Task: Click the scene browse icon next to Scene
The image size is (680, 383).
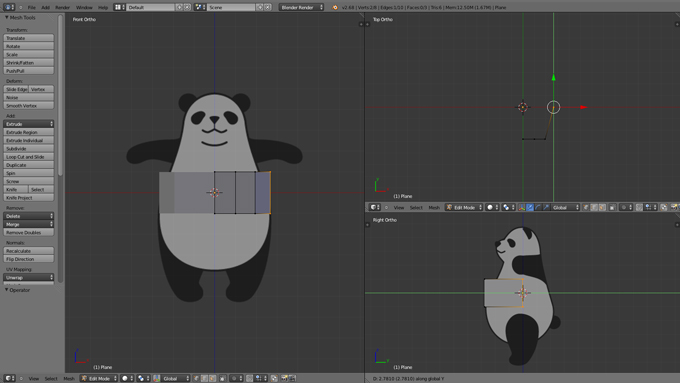Action: point(200,7)
